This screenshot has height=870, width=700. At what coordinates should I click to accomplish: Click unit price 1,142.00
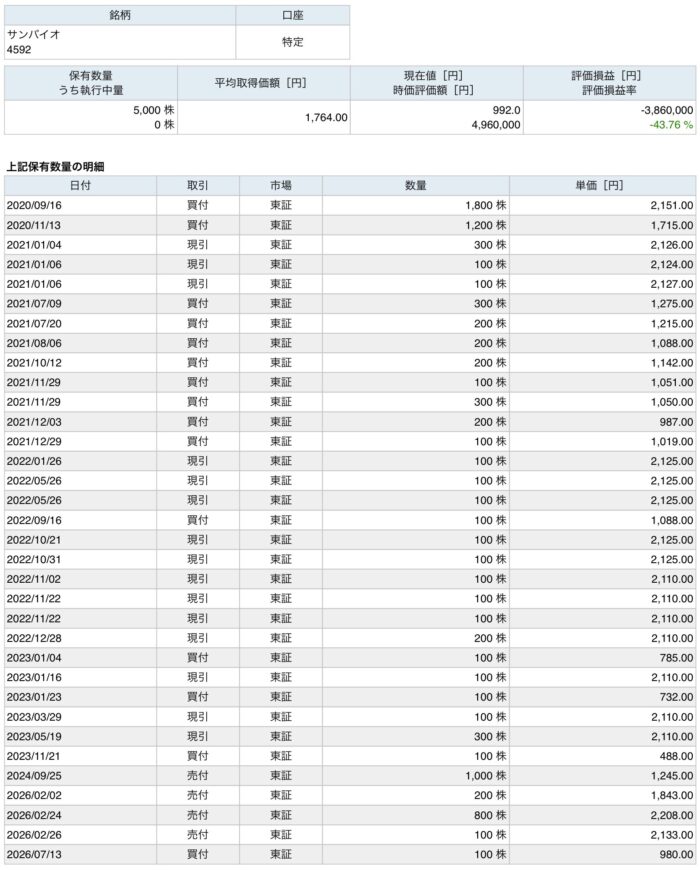pyautogui.click(x=672, y=363)
